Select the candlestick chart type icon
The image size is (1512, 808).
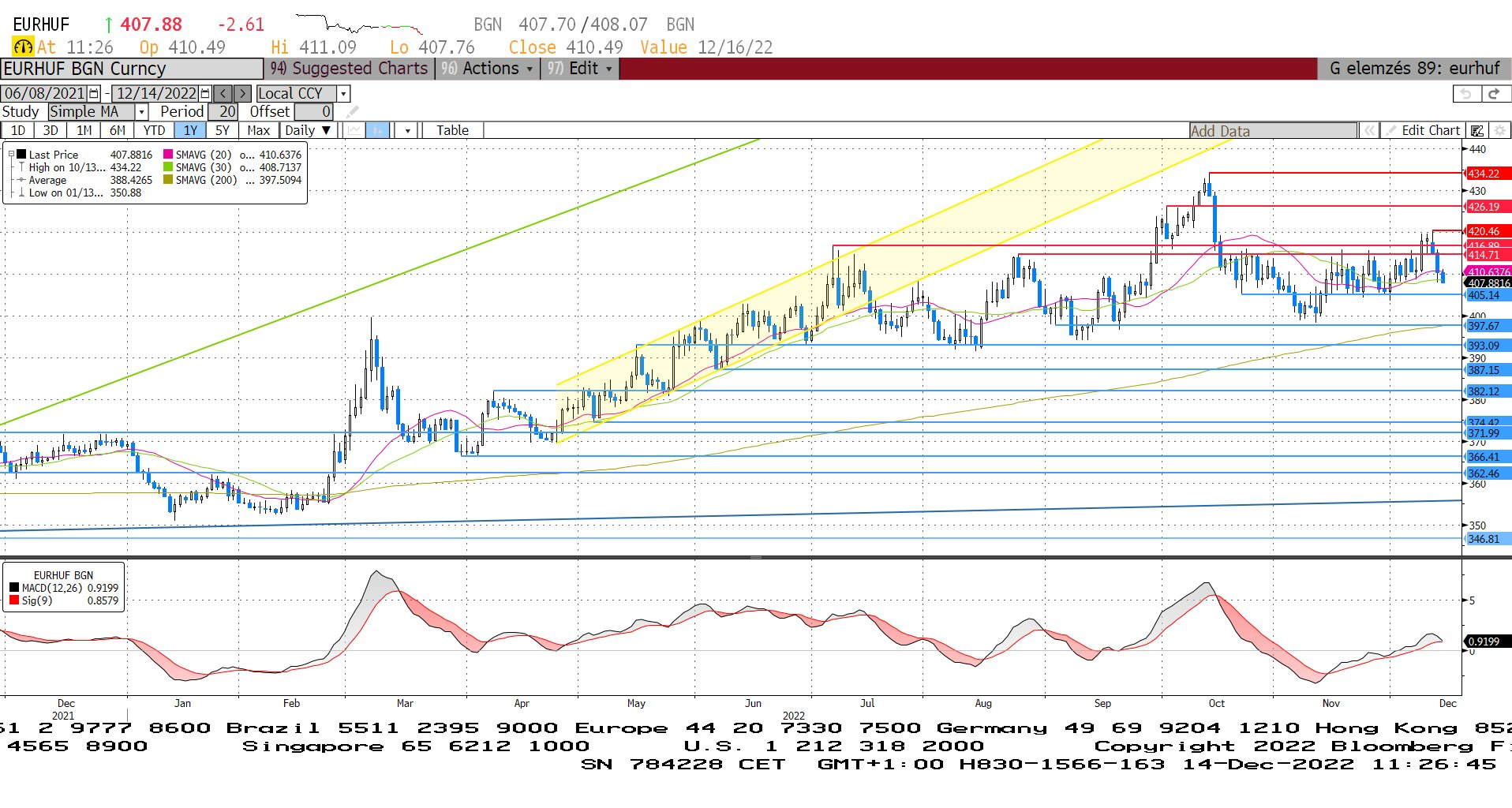coord(377,130)
